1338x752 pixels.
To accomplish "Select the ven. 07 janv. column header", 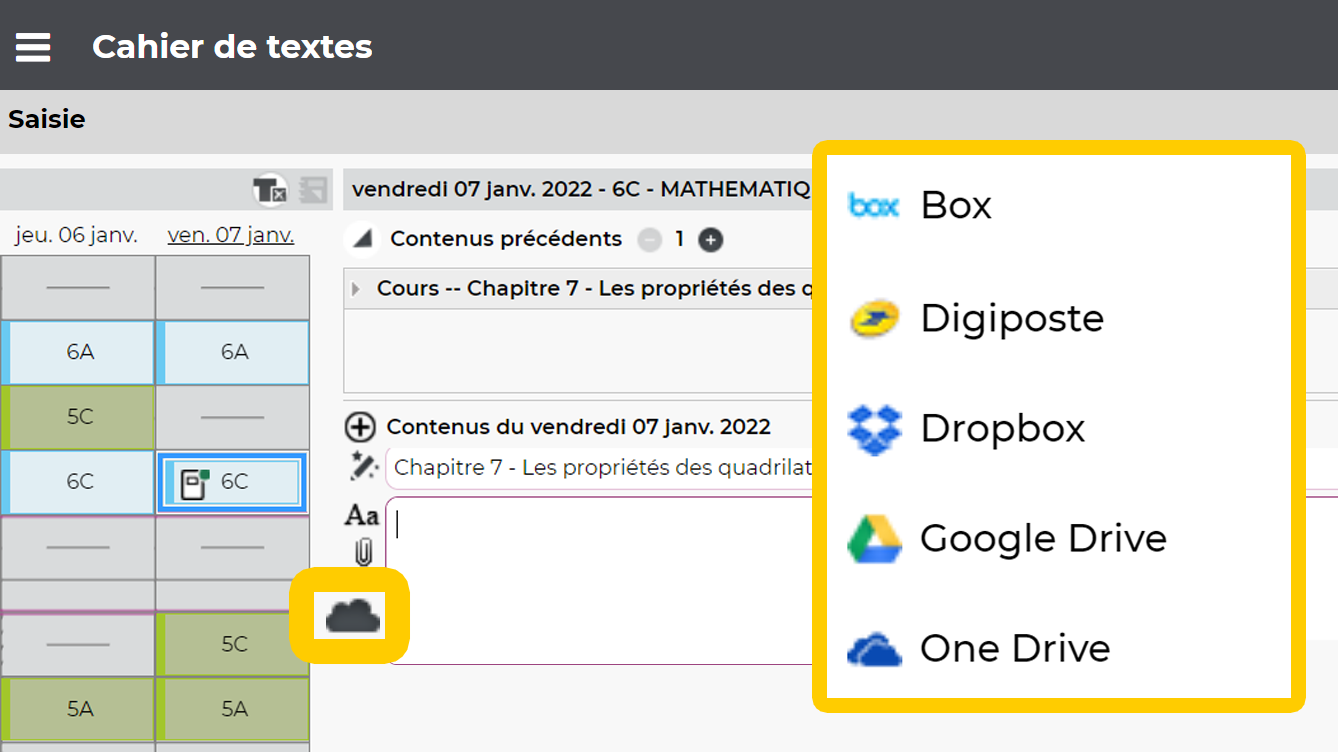I will 231,235.
